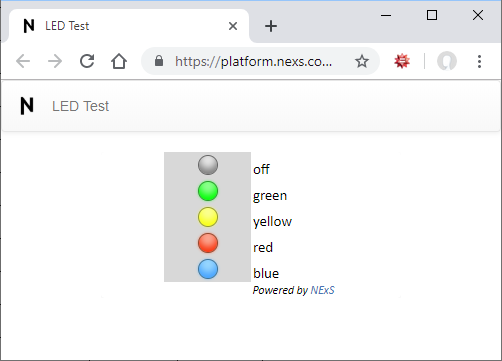Click the blue LED indicator
The height and width of the screenshot is (361, 502).
point(208,269)
